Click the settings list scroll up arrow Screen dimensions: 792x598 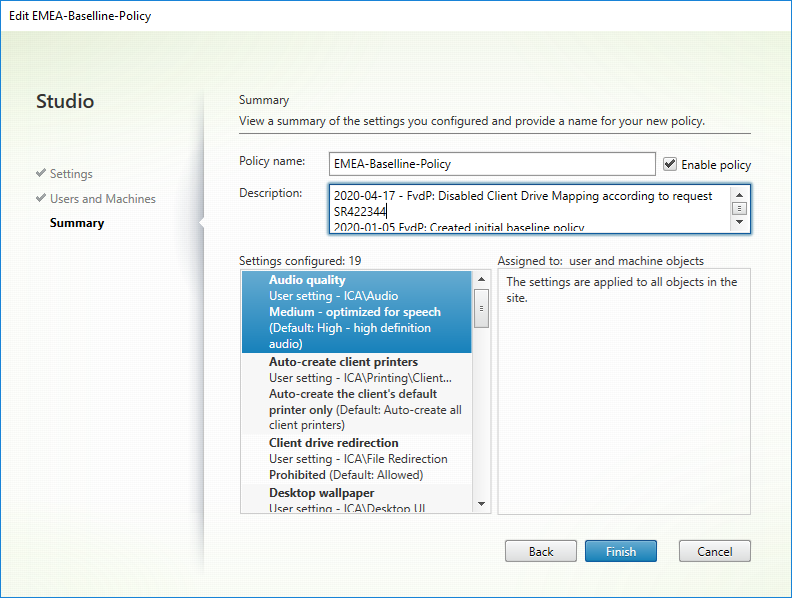(x=481, y=279)
